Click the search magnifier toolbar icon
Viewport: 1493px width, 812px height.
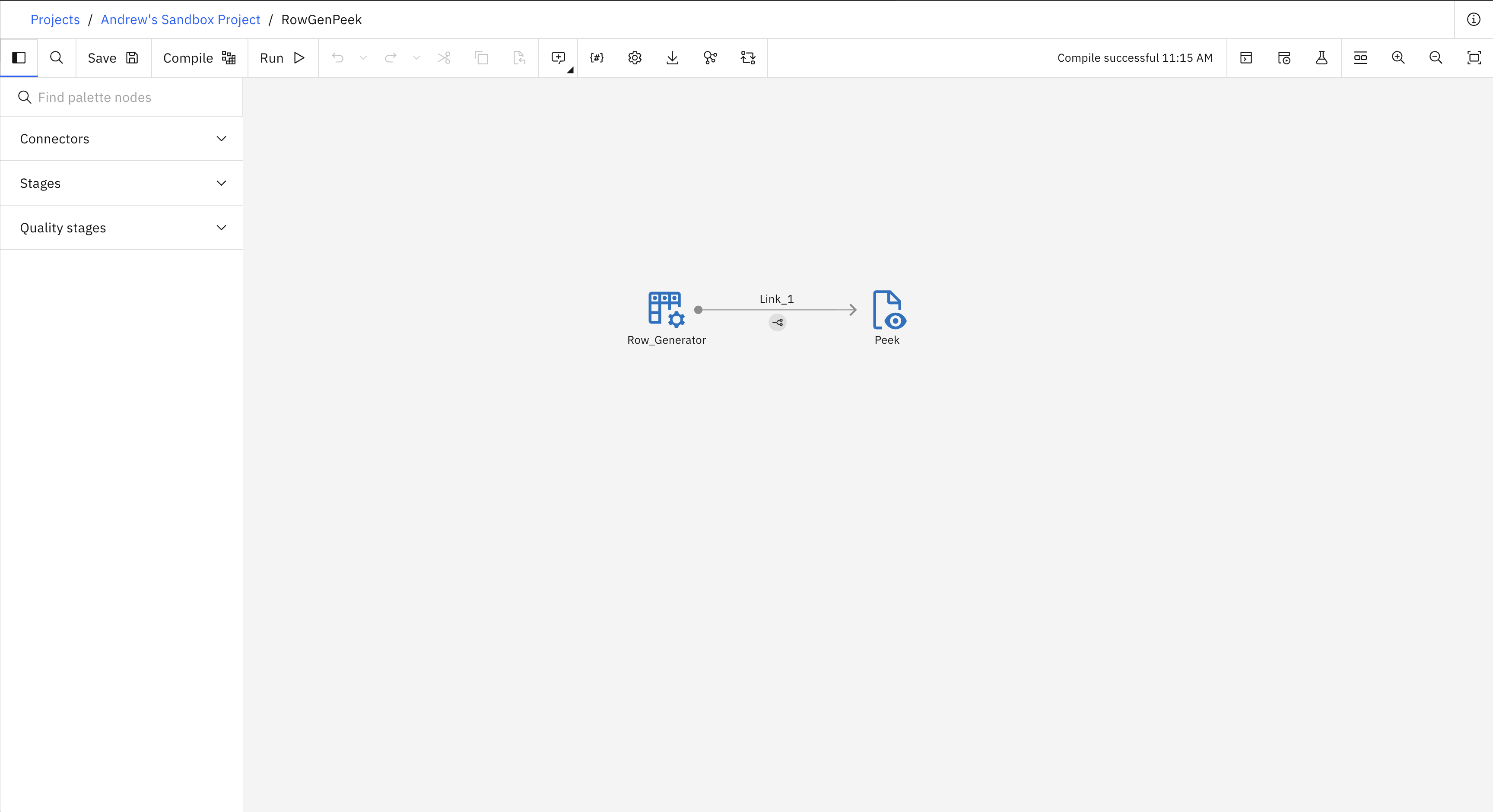pos(56,58)
